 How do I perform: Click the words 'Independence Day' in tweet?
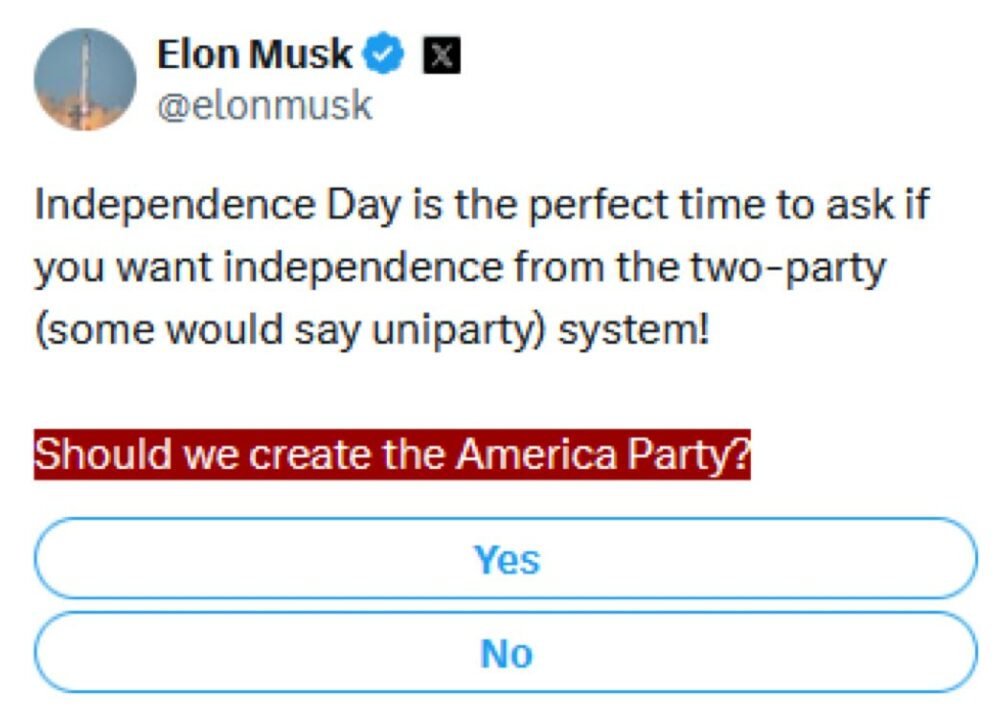[218, 205]
